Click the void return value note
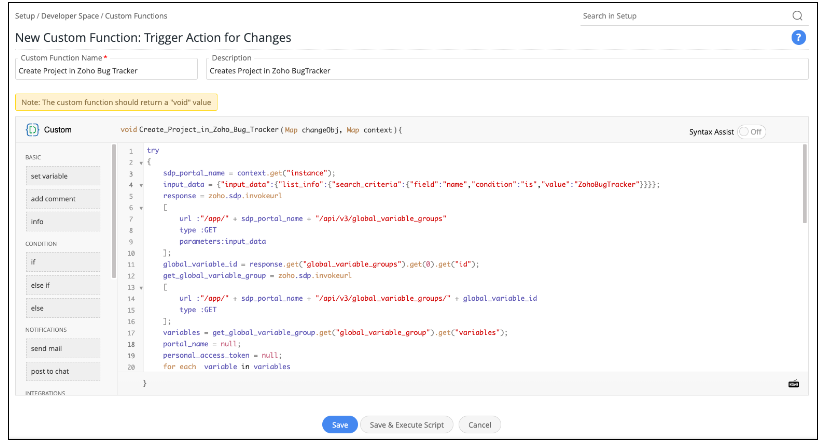Image resolution: width=828 pixels, height=448 pixels. (x=116, y=102)
